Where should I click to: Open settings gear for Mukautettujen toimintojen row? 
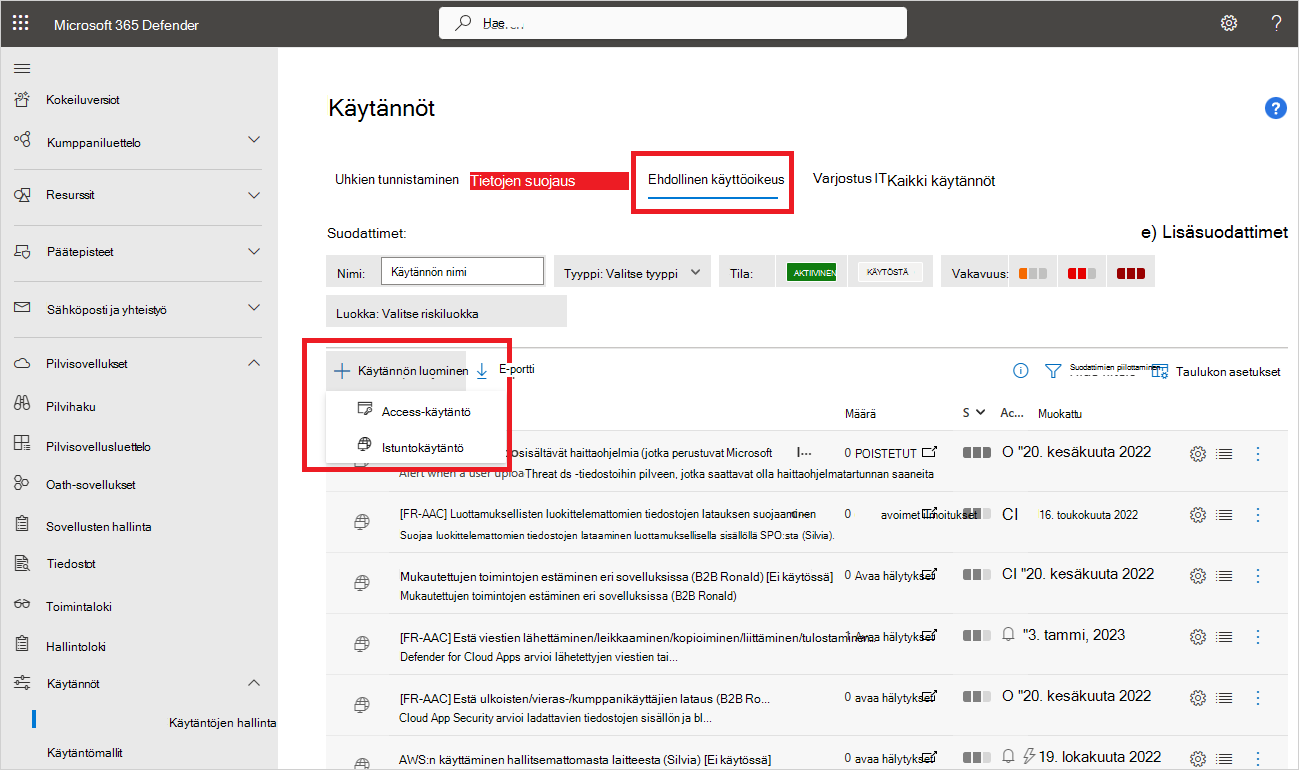(x=1198, y=576)
